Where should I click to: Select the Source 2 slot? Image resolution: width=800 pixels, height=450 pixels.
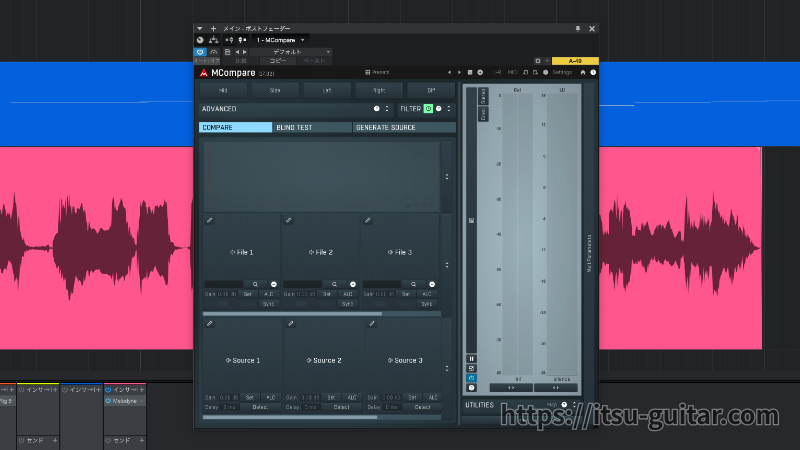click(324, 360)
